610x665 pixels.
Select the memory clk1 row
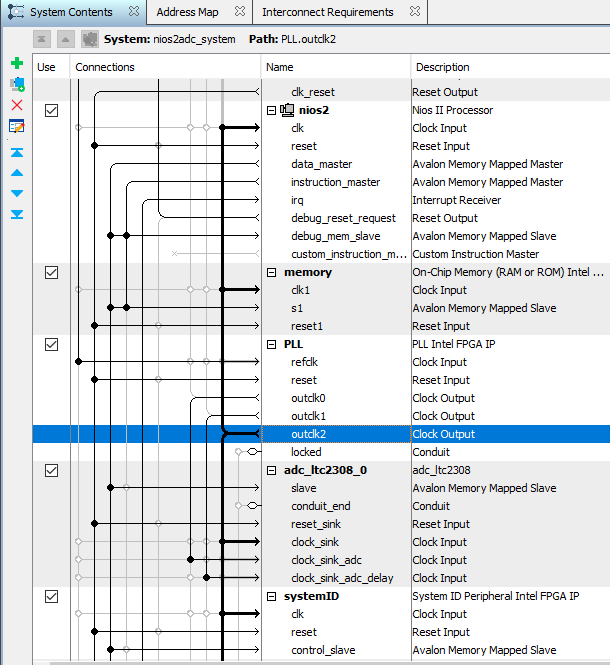click(x=321, y=290)
